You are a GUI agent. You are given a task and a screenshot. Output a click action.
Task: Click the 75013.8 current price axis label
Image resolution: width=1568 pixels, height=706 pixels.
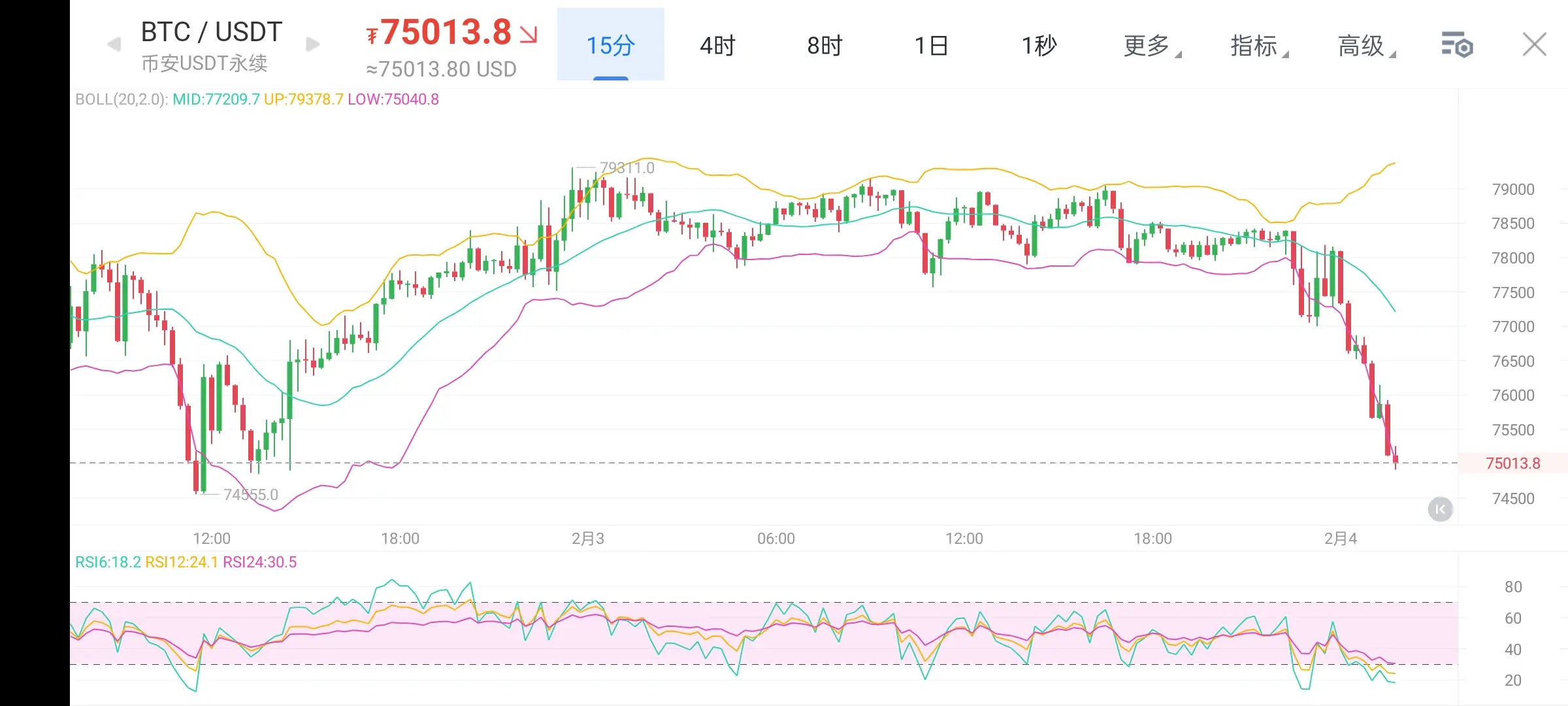(x=1512, y=463)
